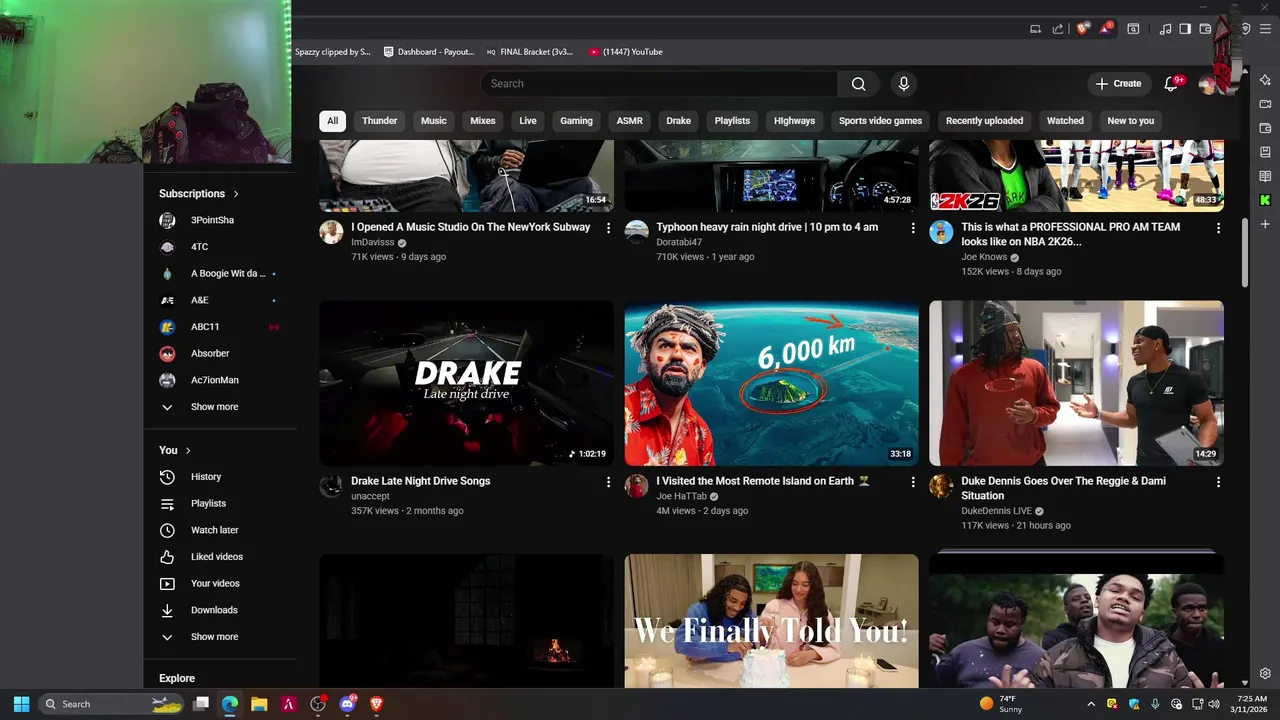Switch to the FINAL Bracket browser tab
The height and width of the screenshot is (720, 1280).
click(x=530, y=52)
